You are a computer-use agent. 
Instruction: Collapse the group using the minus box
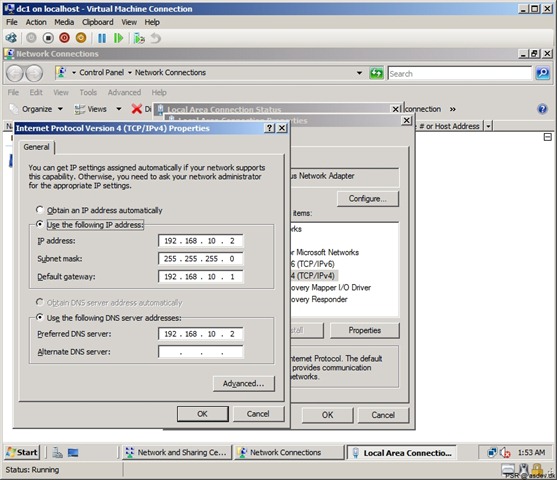(548, 137)
